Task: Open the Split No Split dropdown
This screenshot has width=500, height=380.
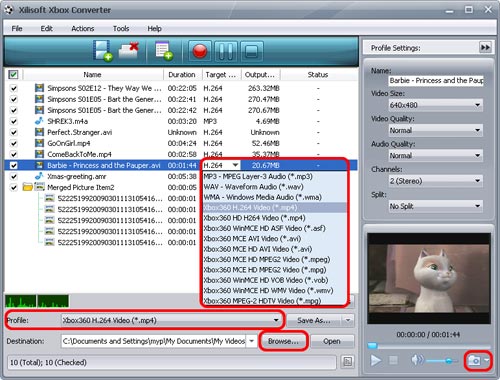Action: coord(436,206)
